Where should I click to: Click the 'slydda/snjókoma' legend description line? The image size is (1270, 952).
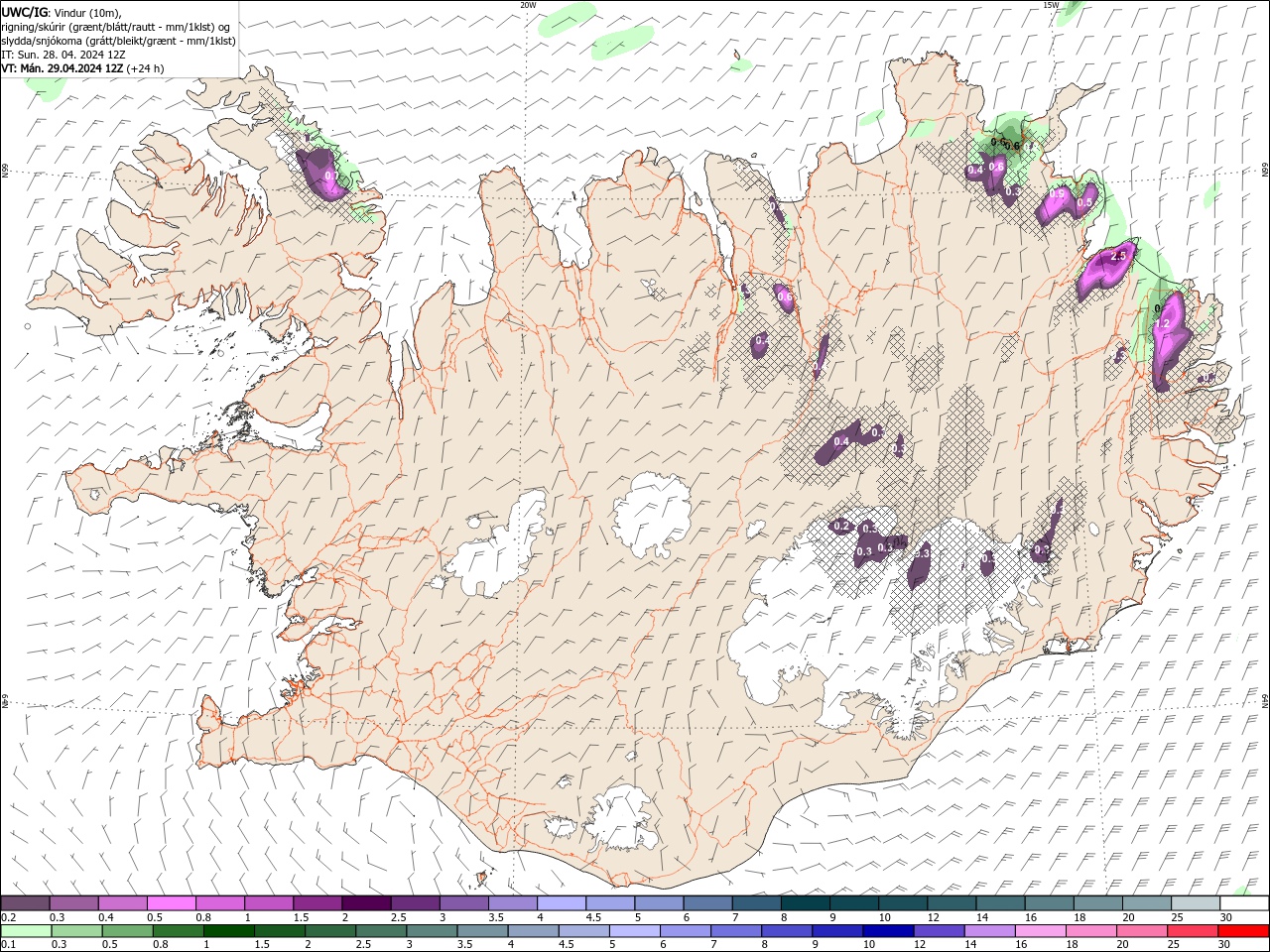coord(118,41)
